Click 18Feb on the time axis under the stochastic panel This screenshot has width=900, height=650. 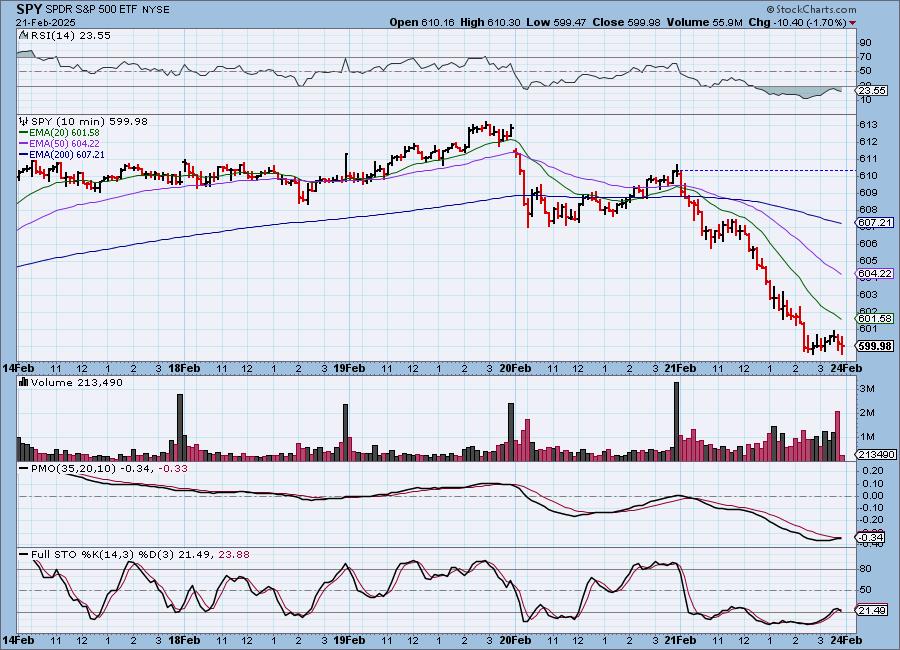184,640
